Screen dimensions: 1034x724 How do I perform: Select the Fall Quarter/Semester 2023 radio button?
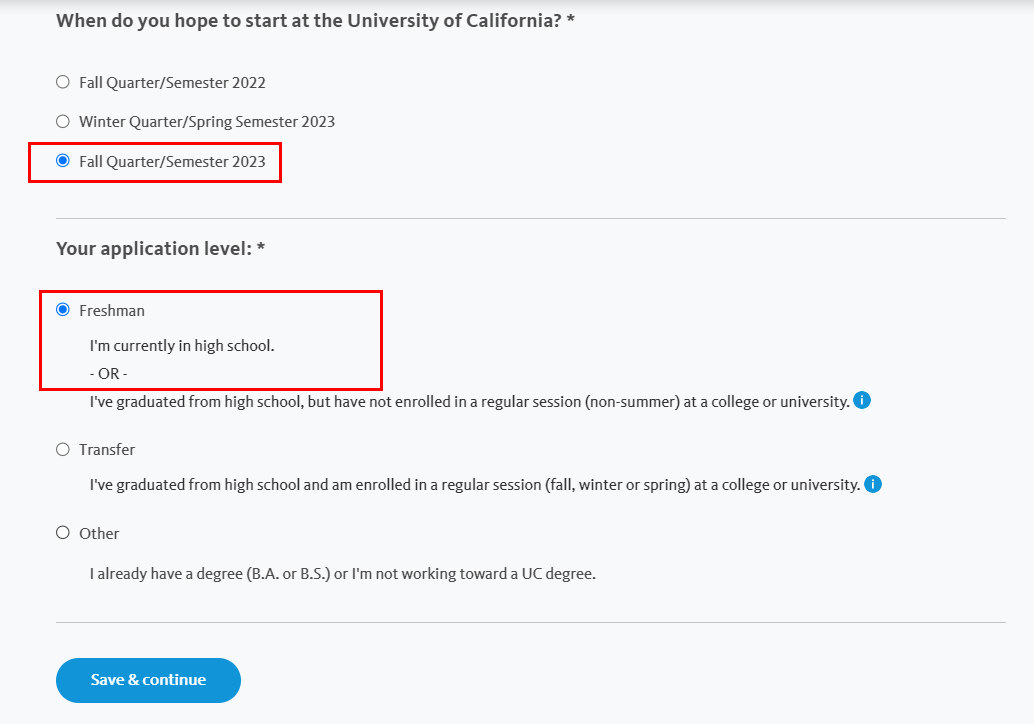point(63,161)
